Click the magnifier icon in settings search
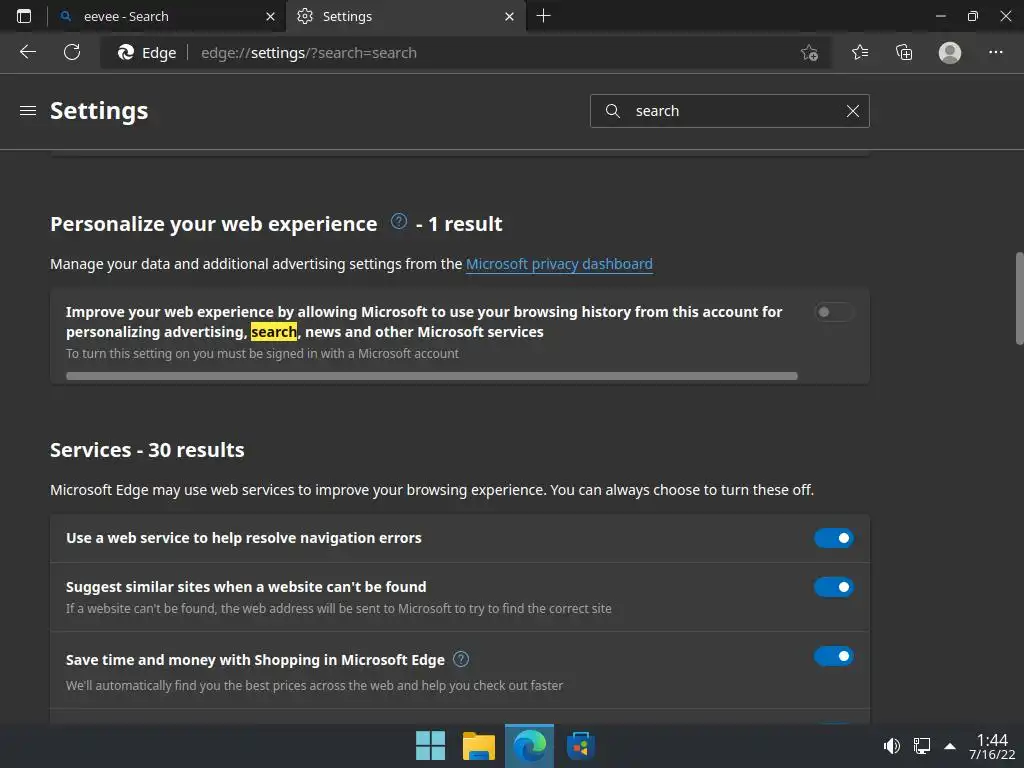 pos(613,111)
